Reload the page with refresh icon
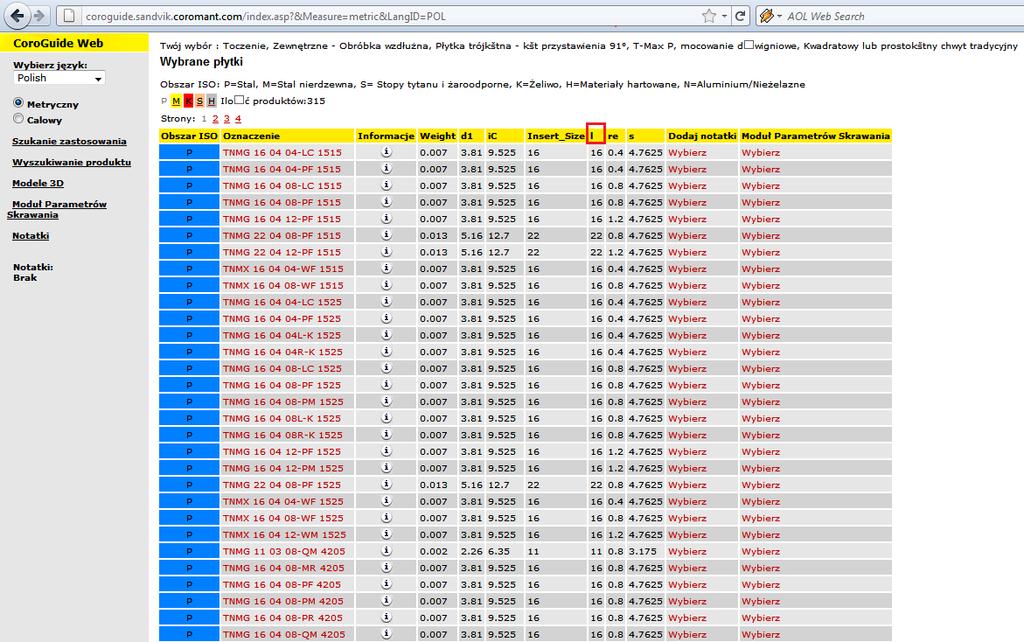 740,16
